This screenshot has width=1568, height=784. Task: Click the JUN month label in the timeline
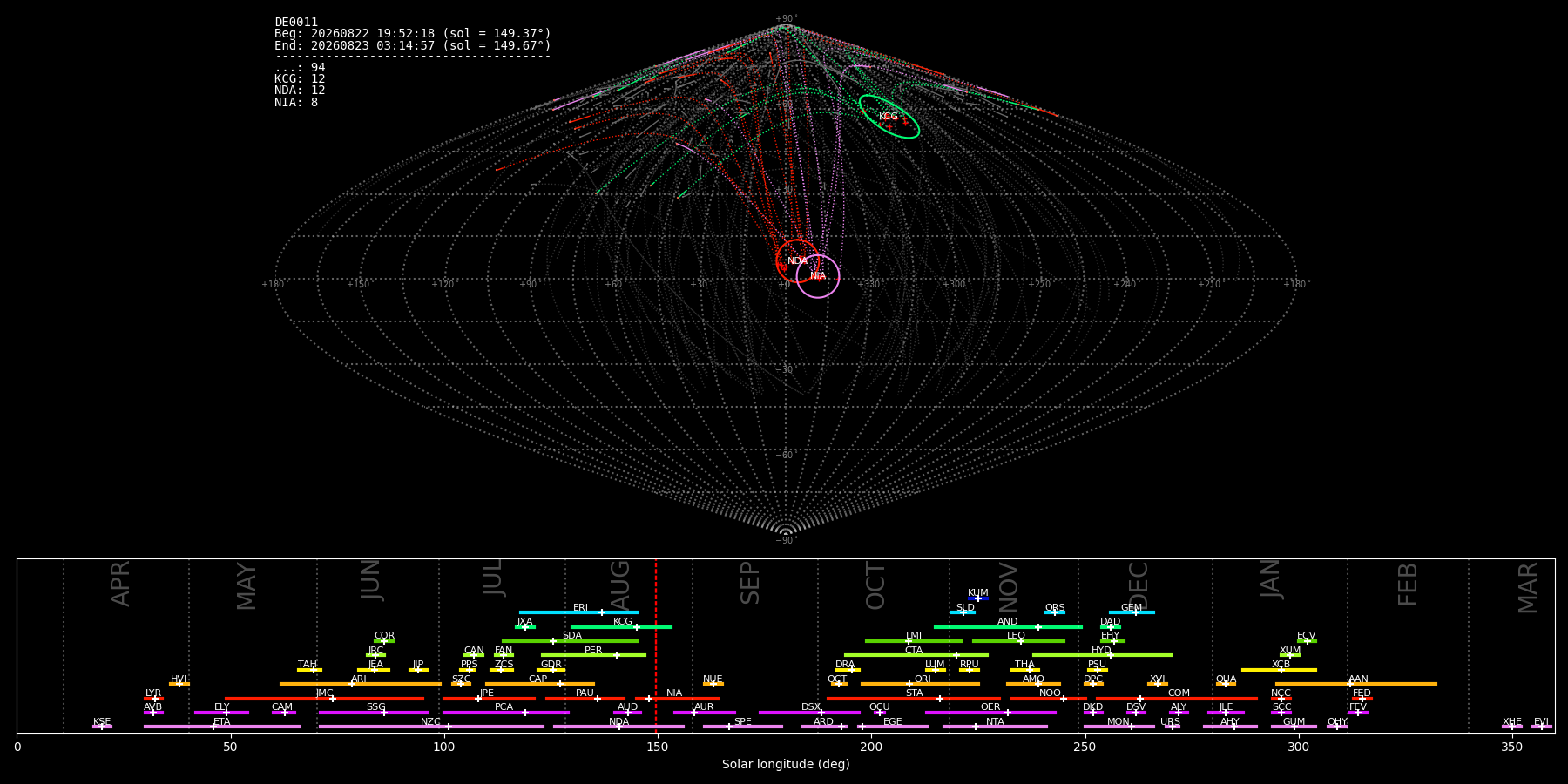click(371, 580)
